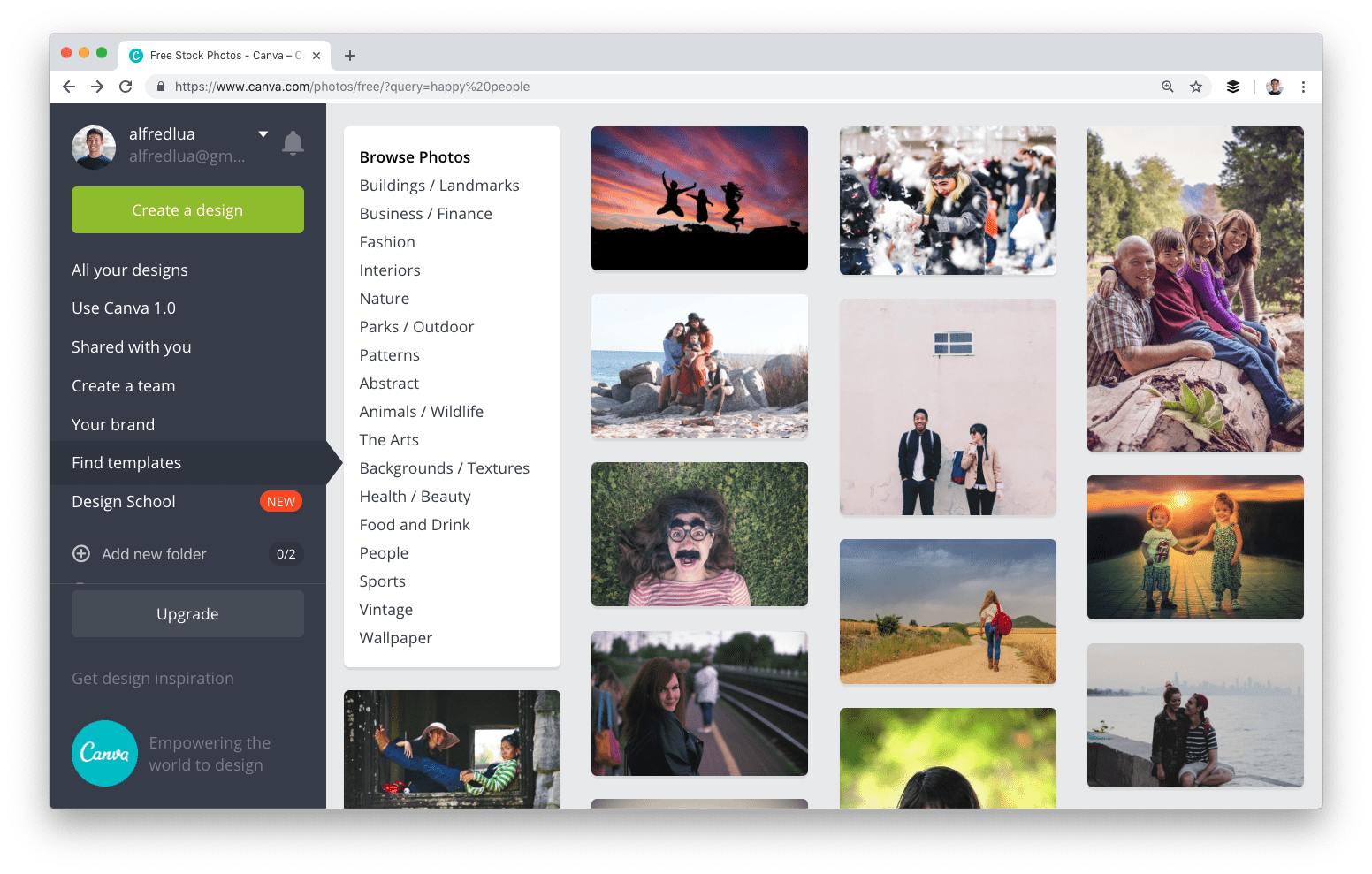Click the plus icon beside Add new folder
Screen dimensions: 1372x874
click(80, 554)
